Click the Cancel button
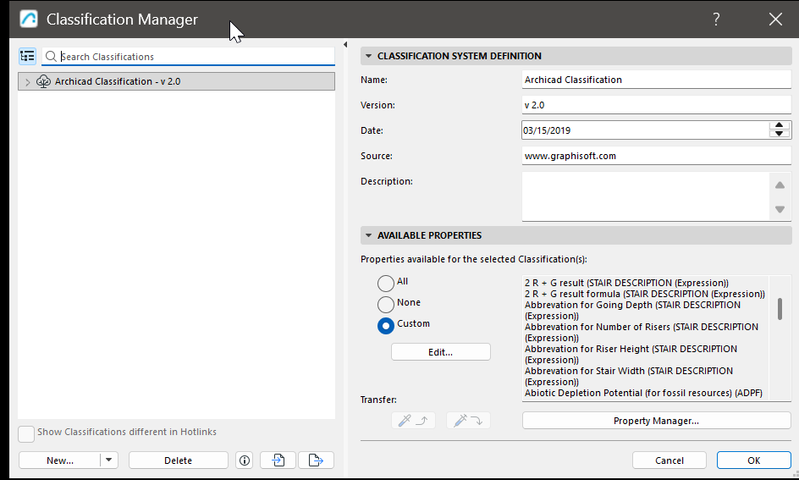 point(670,460)
